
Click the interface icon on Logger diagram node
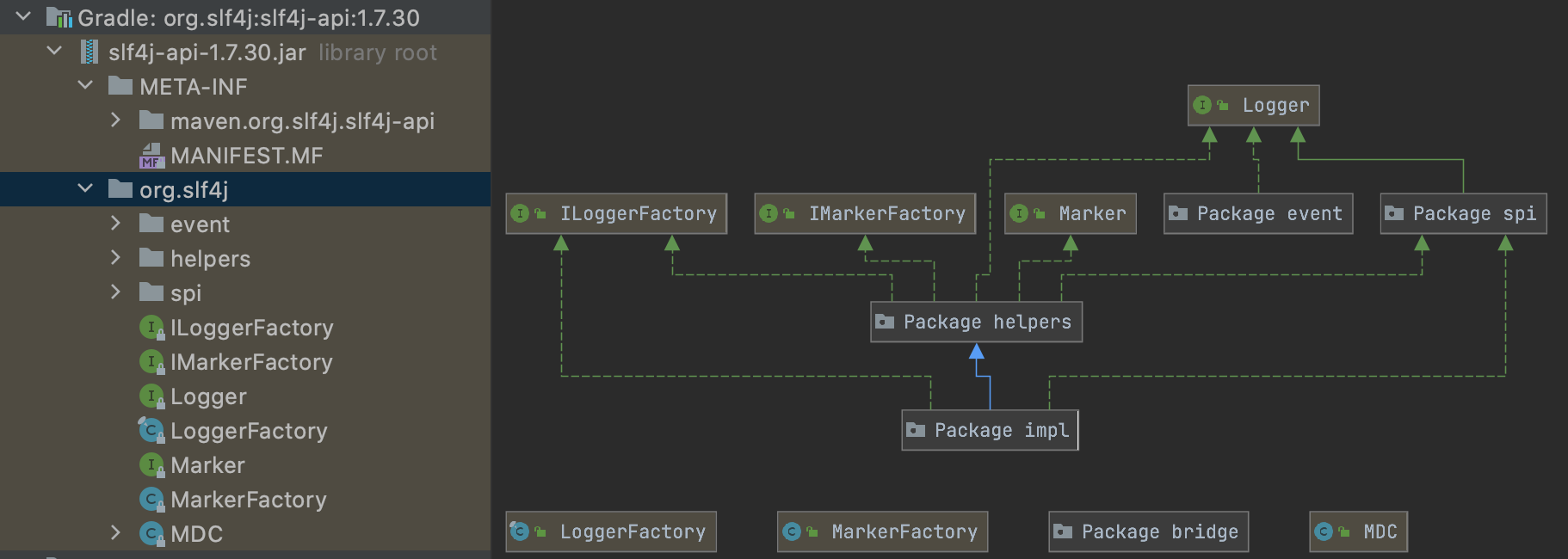[1202, 105]
